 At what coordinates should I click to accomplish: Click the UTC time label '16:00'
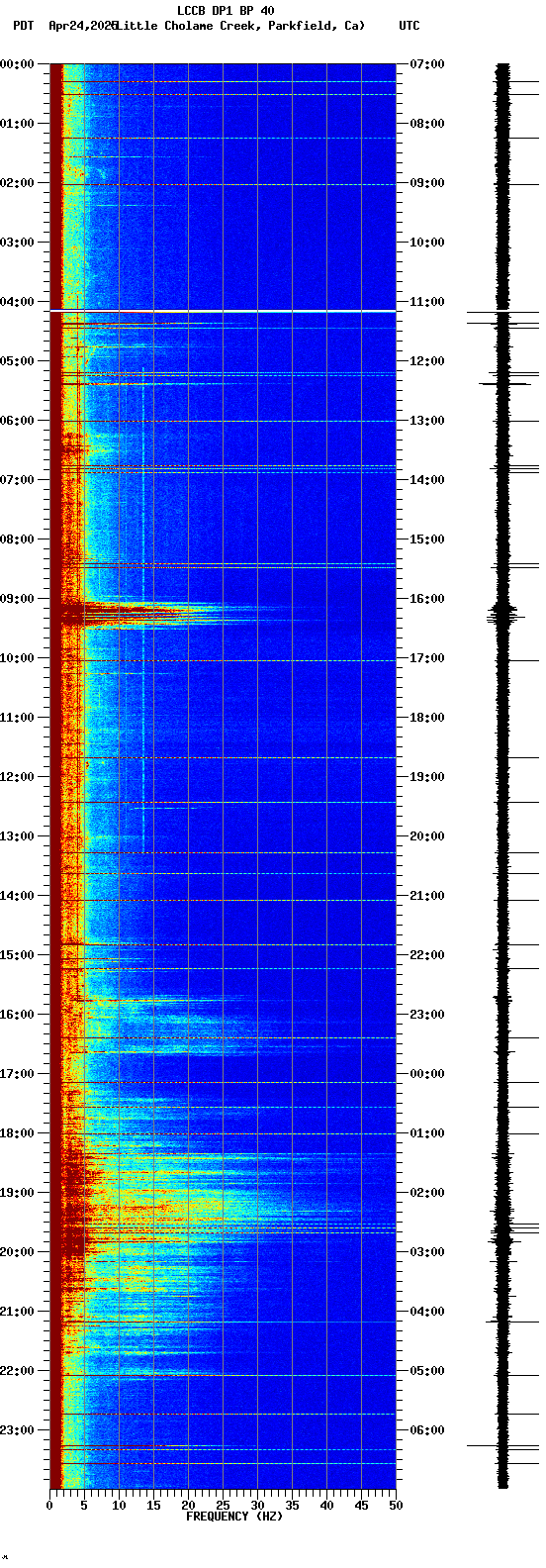click(427, 599)
